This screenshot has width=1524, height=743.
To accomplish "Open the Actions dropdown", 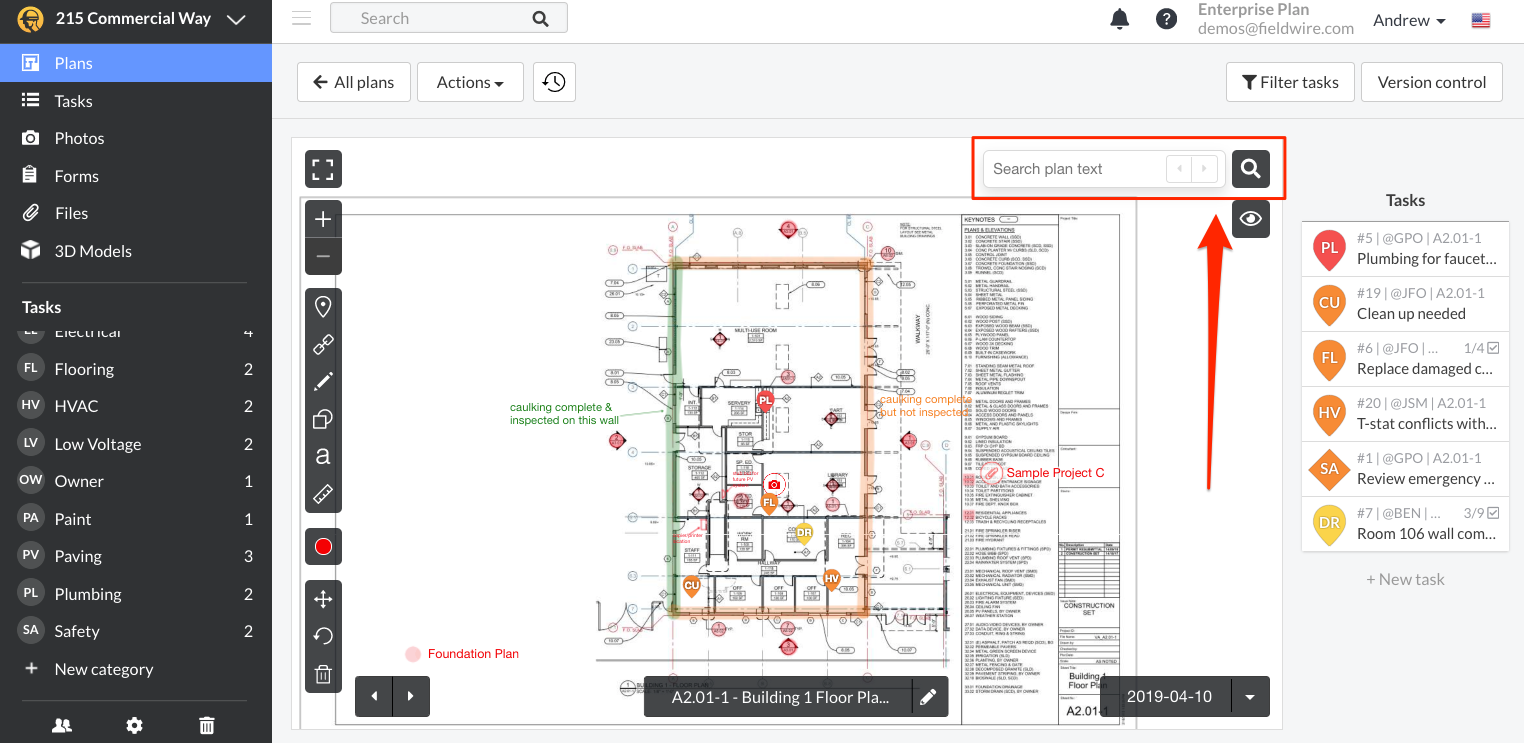I will pyautogui.click(x=470, y=82).
